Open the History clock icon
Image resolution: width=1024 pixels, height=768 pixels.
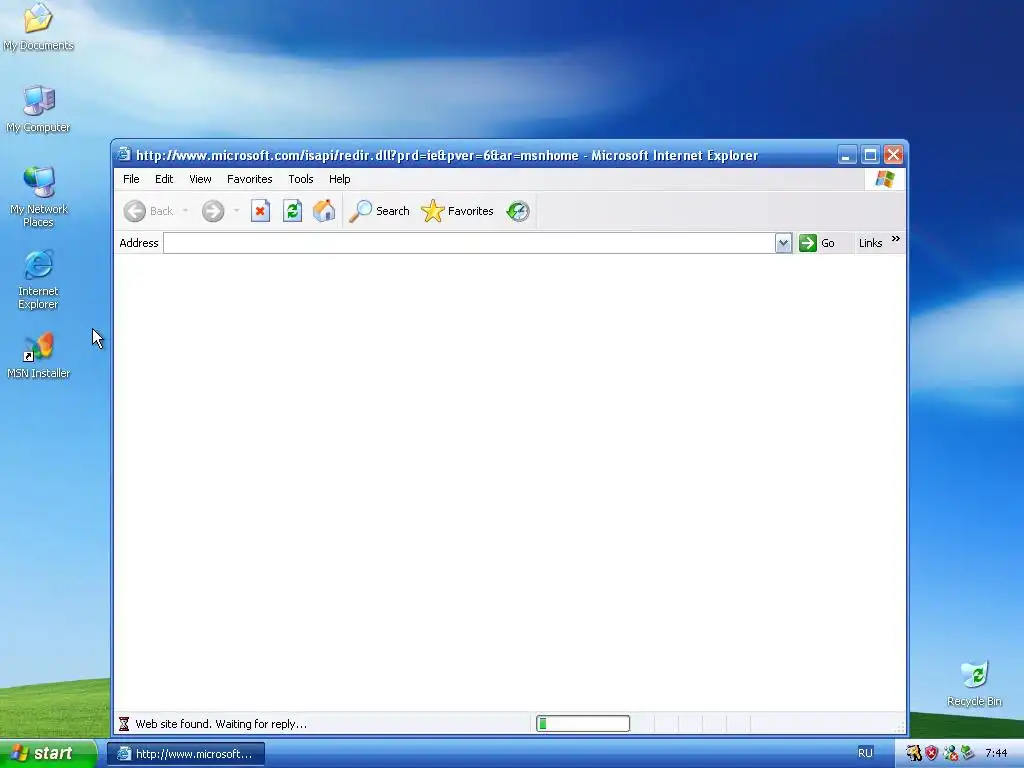518,211
